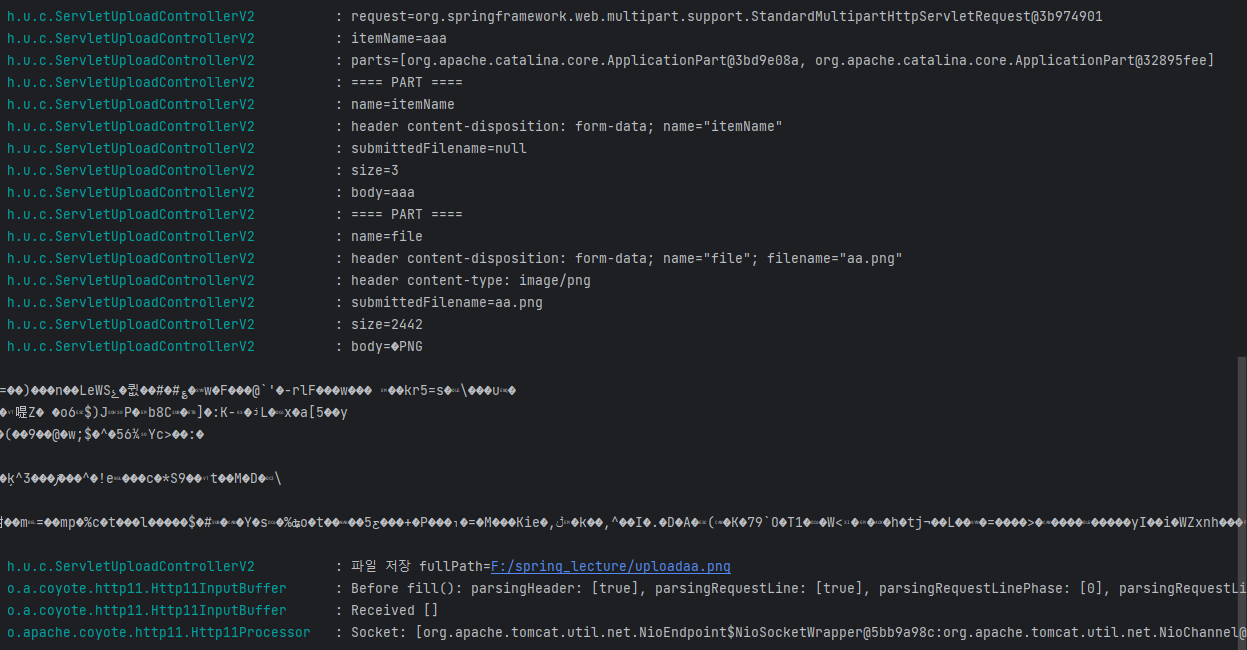Click the binary output line containing Yc>
This screenshot has width=1247, height=650.
[x=102, y=434]
